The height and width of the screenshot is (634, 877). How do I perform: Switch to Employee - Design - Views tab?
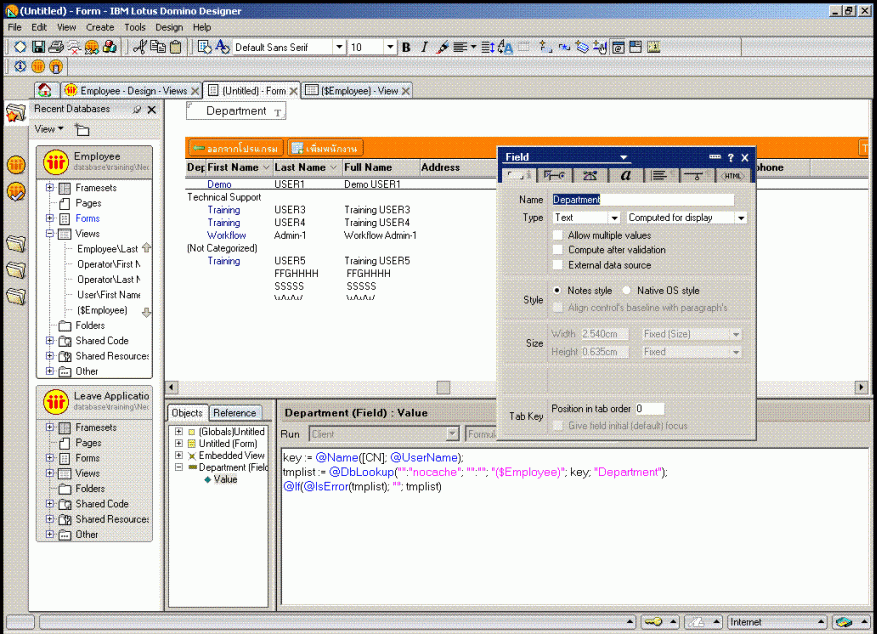coord(130,91)
